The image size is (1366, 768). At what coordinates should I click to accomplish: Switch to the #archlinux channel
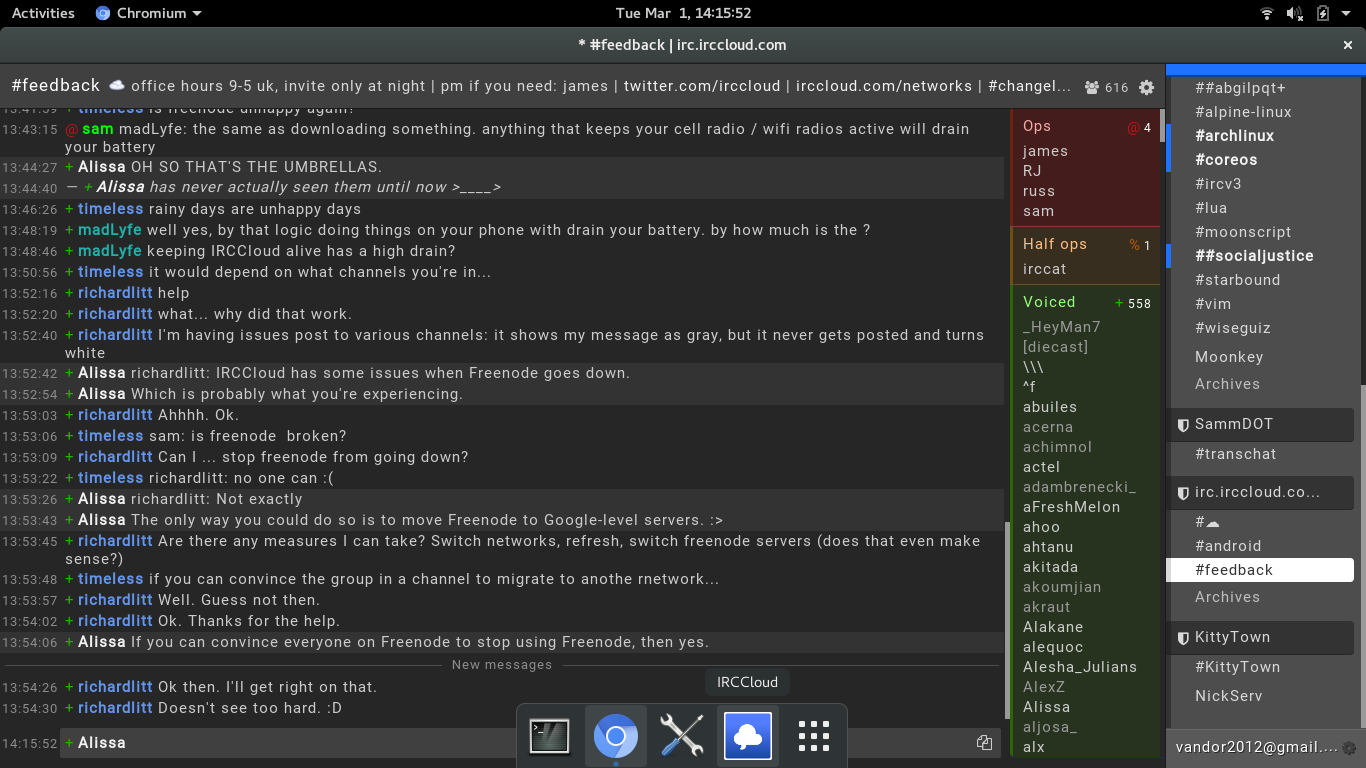pos(1234,136)
